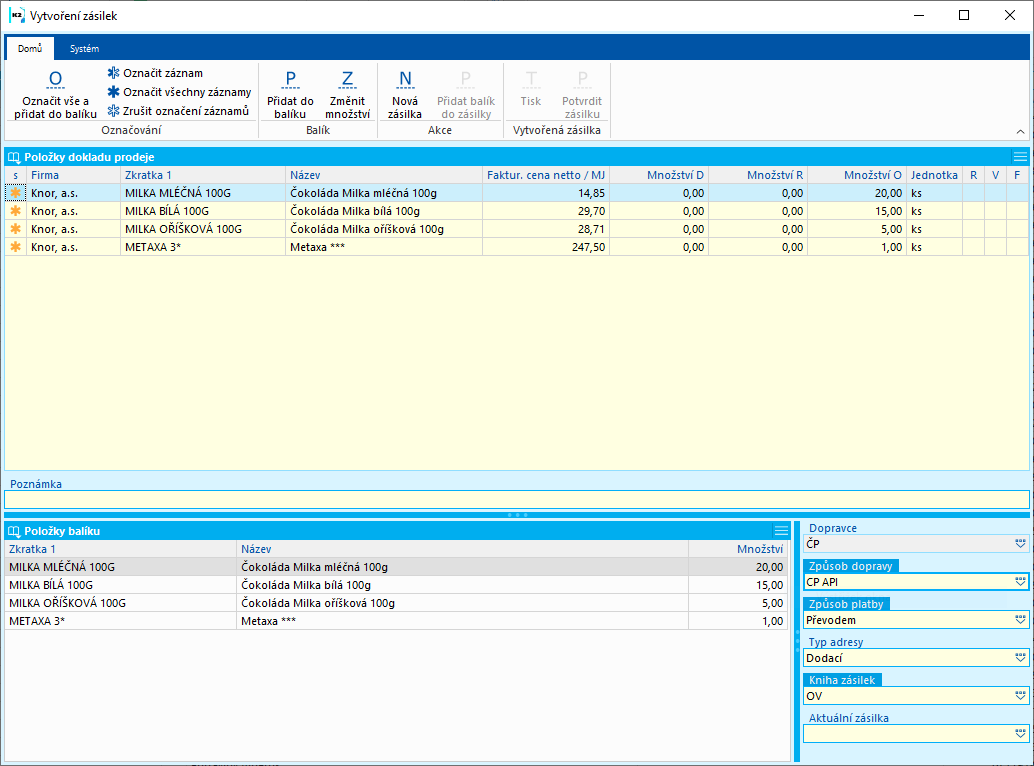Click the 'Faktur. cena netto / MJ' column header
Viewport: 1034px width, 766px height.
(545, 175)
